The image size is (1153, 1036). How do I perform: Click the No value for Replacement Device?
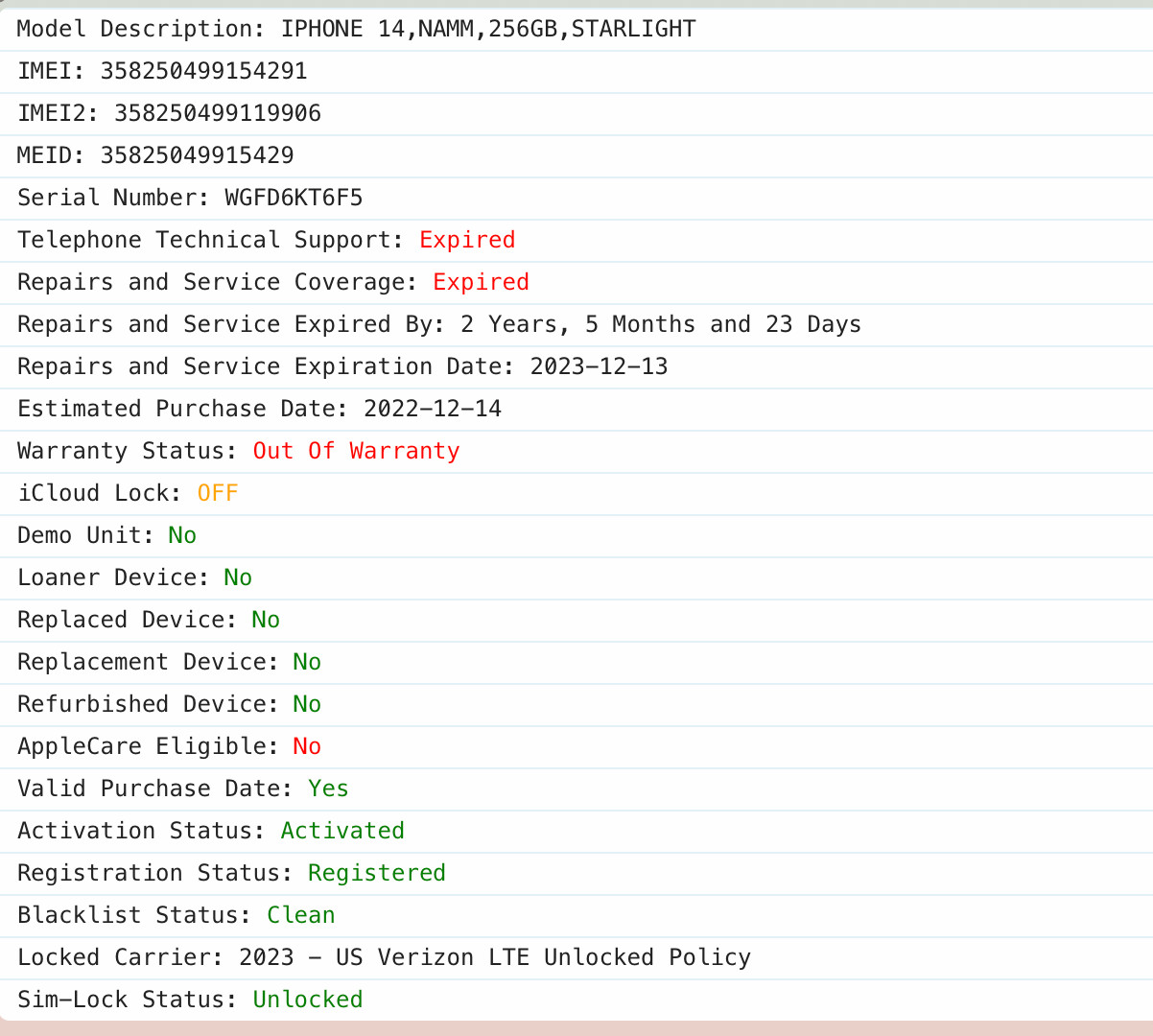[307, 662]
